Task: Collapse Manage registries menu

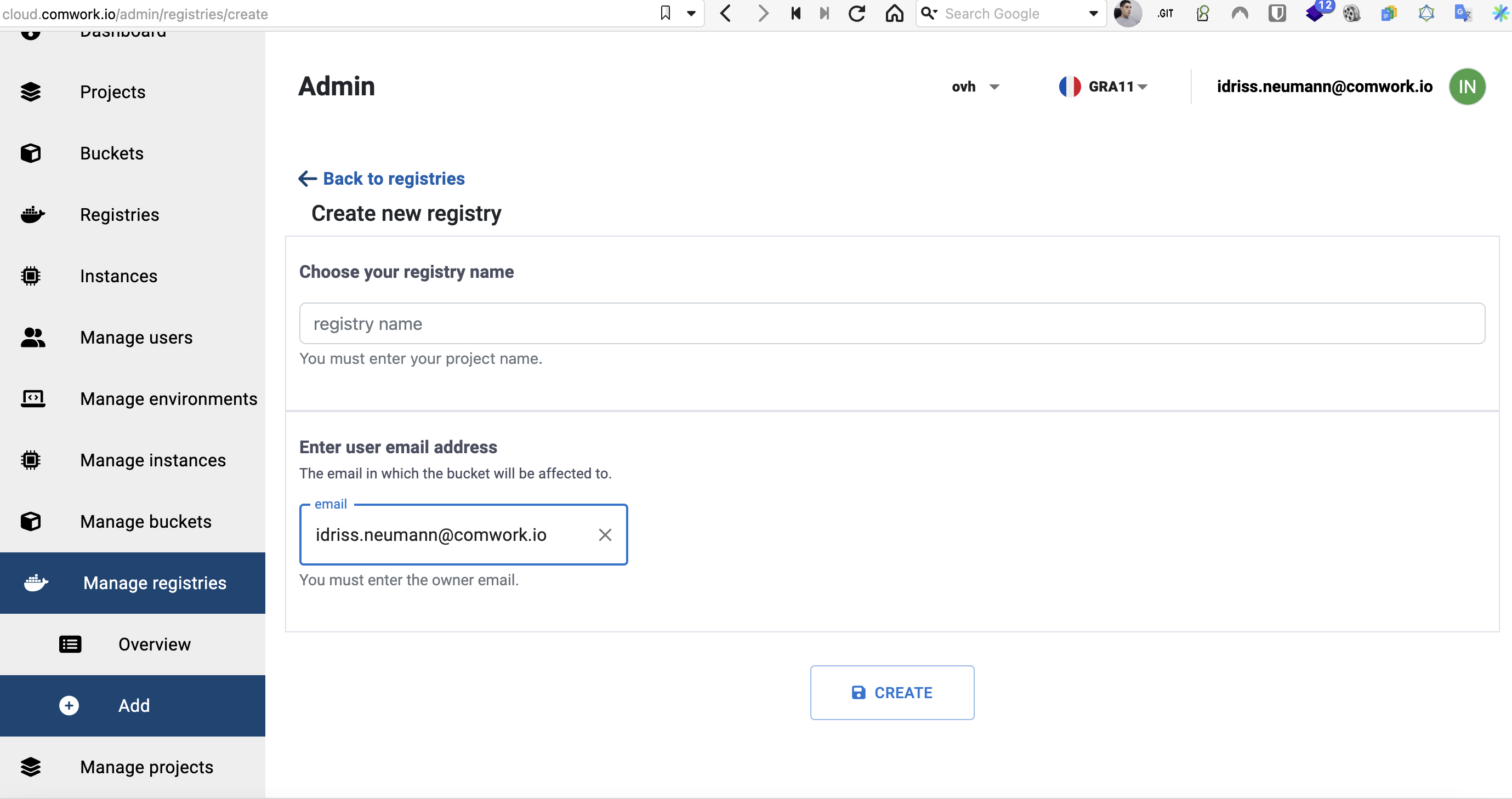Action: click(x=133, y=583)
